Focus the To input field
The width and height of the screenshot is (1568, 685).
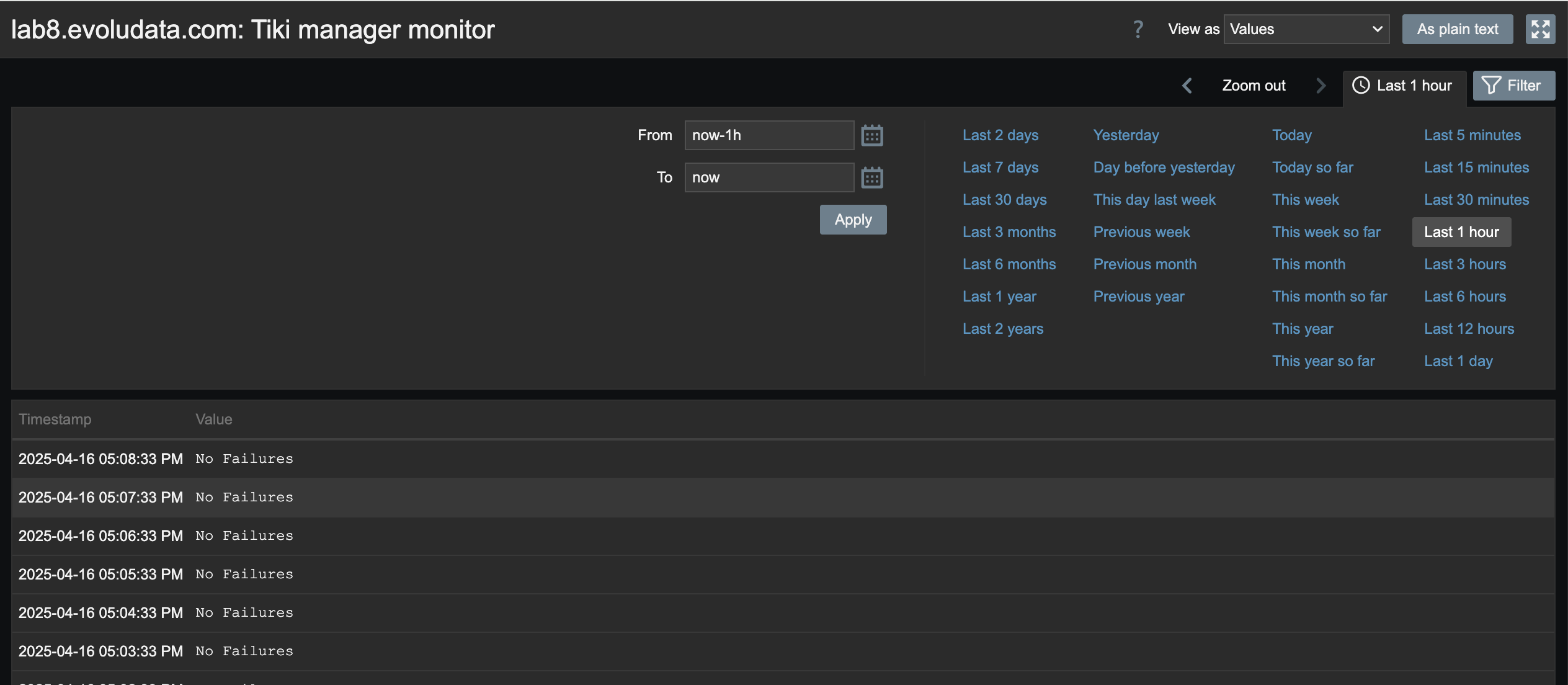pos(769,177)
